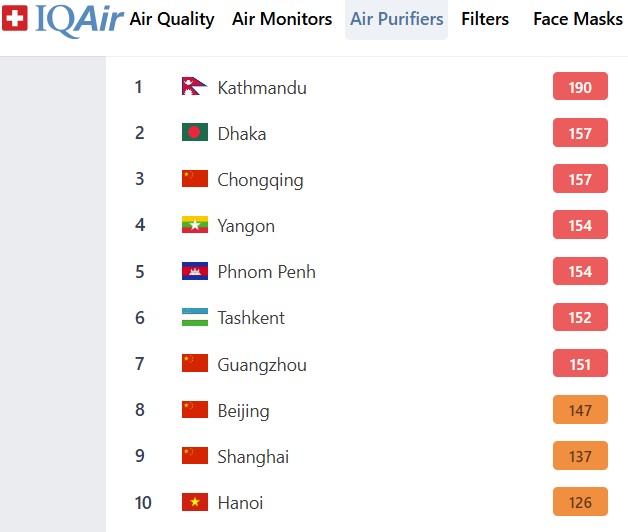Click the Myanmar flag beside Yangon
The height and width of the screenshot is (532, 628).
click(195, 225)
